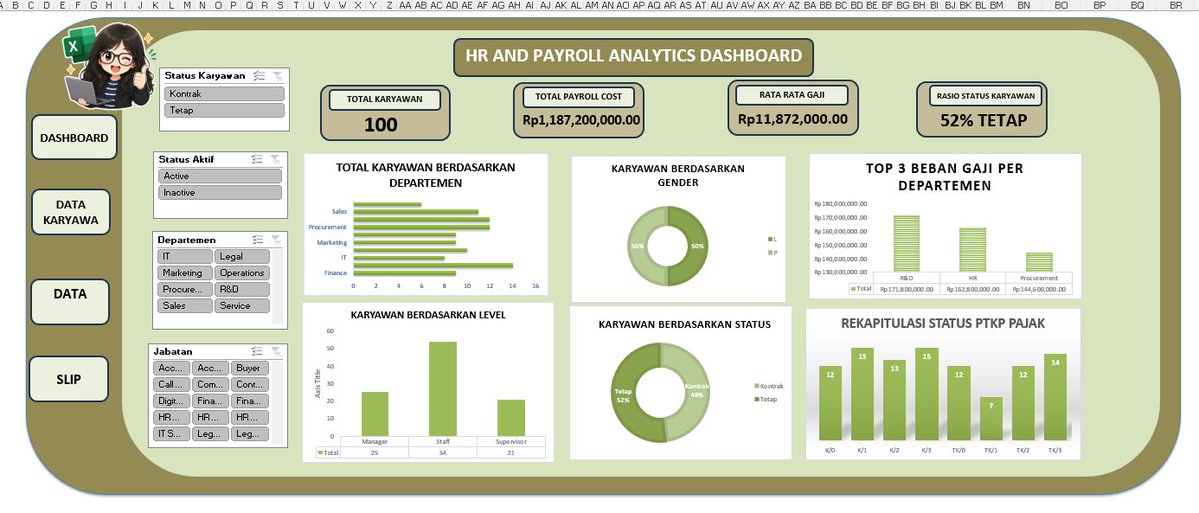This screenshot has width=1199, height=513.
Task: Select column header BN
Action: tap(1024, 5)
